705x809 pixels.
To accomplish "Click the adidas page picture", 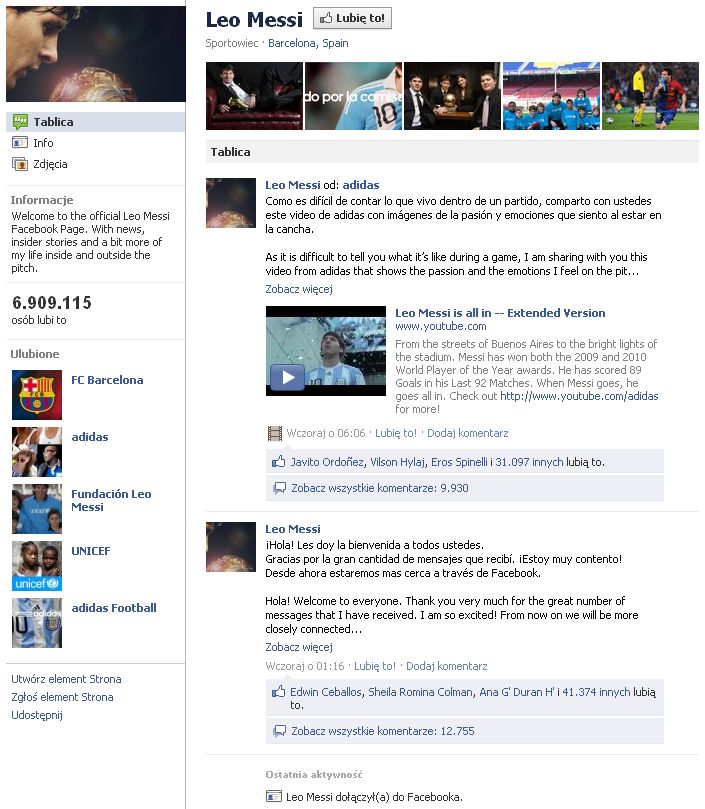I will pos(37,451).
